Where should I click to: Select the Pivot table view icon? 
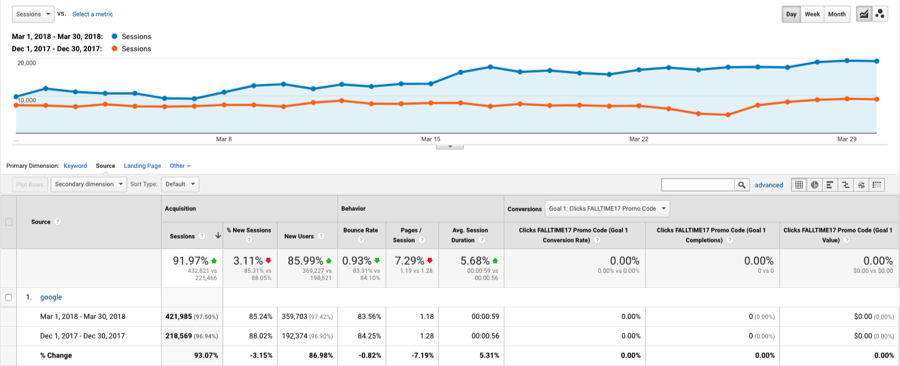[x=876, y=185]
